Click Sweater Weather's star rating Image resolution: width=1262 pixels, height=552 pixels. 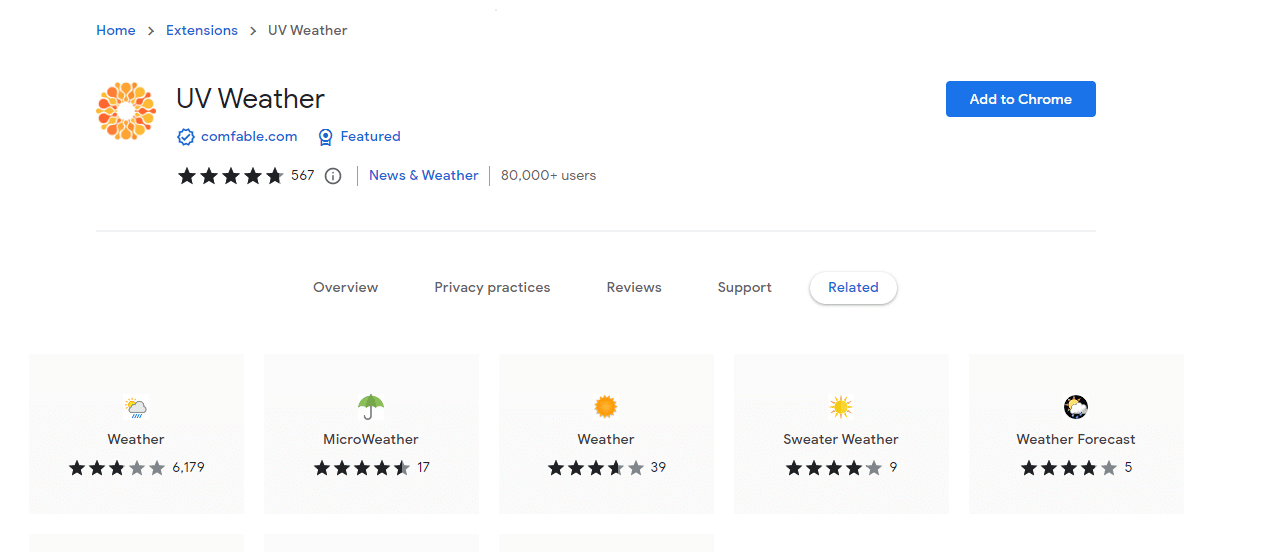pyautogui.click(x=834, y=468)
